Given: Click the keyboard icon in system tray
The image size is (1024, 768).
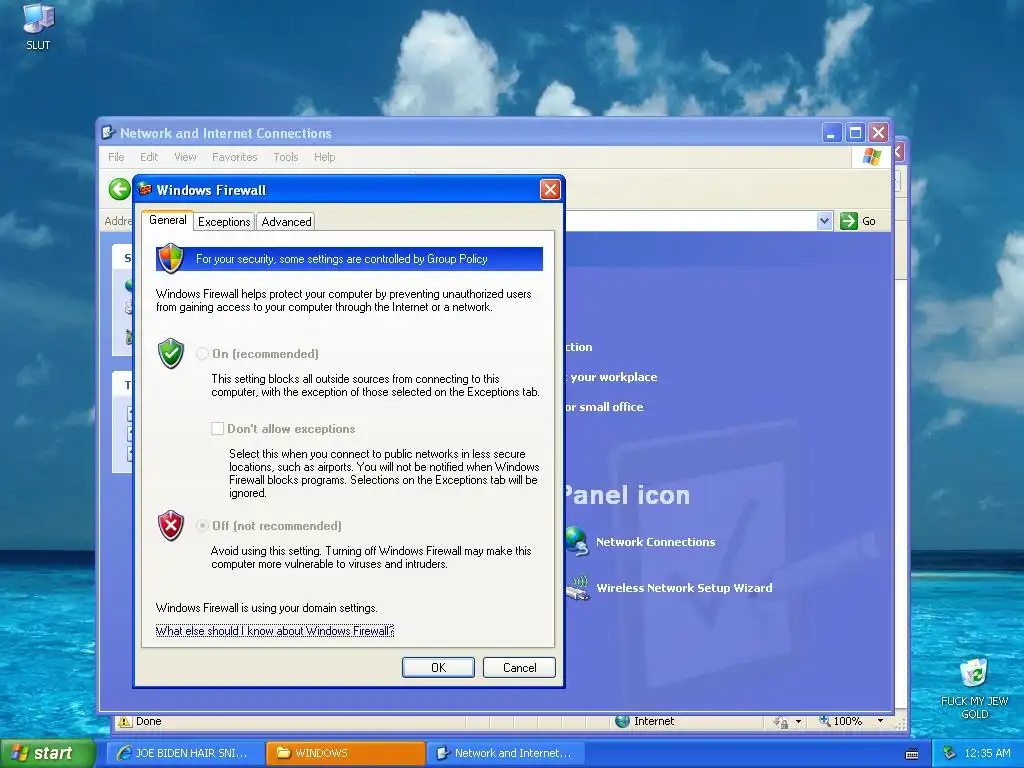Looking at the screenshot, I should 912,754.
